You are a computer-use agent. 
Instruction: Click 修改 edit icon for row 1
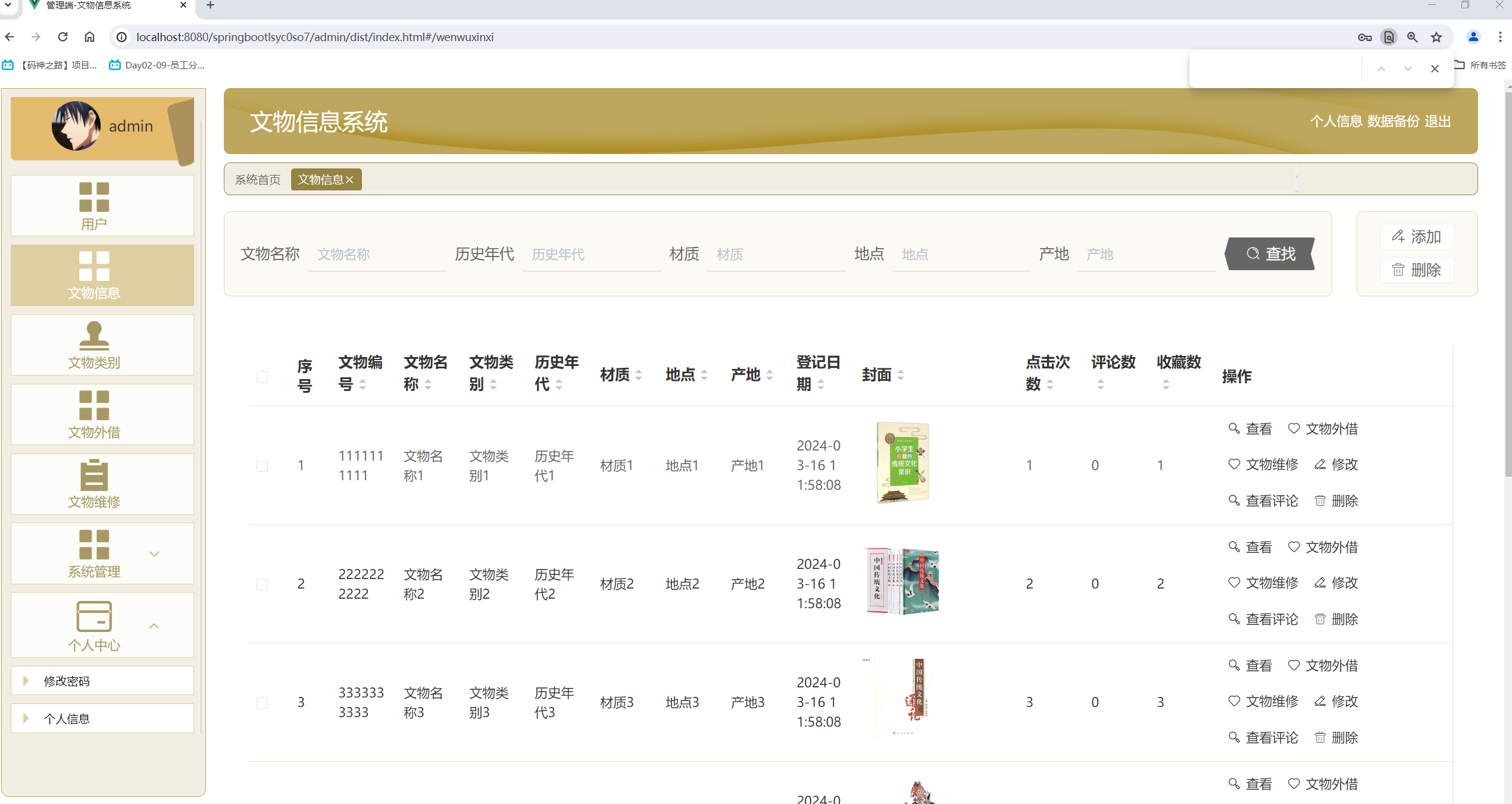click(1320, 464)
